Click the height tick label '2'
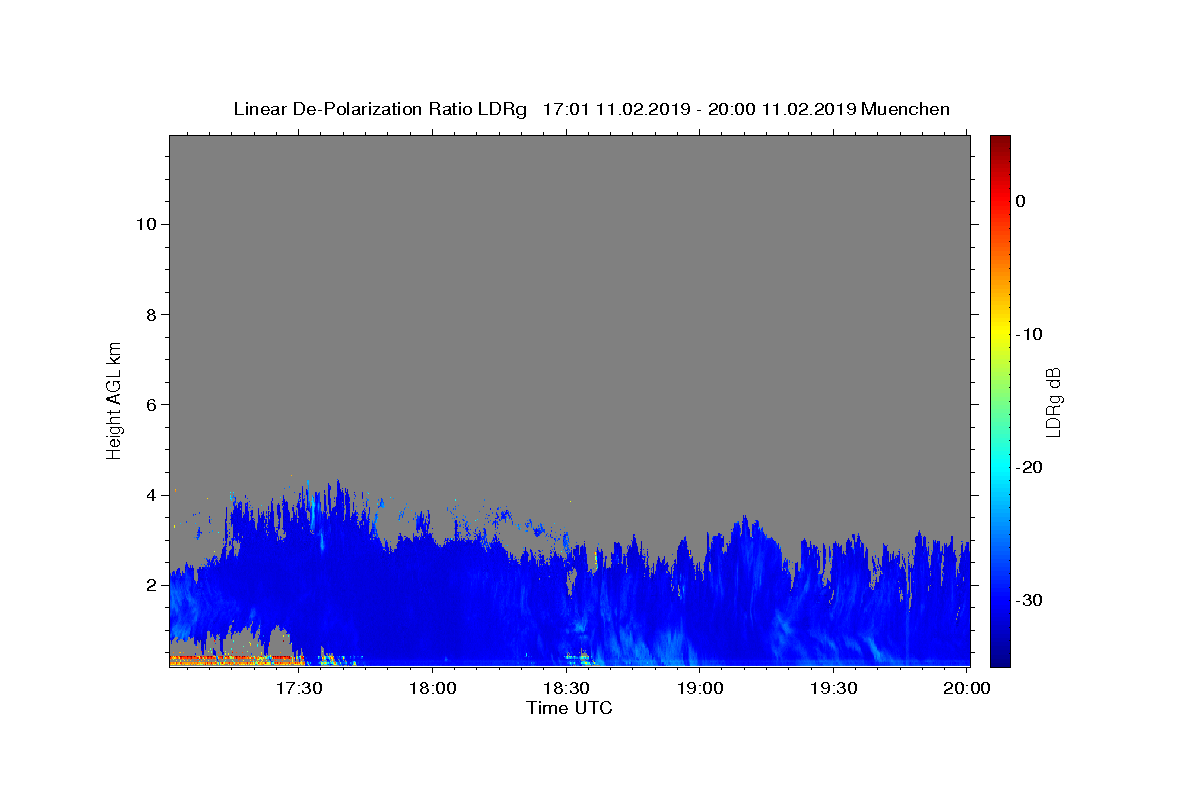The width and height of the screenshot is (1200, 800). 149,585
